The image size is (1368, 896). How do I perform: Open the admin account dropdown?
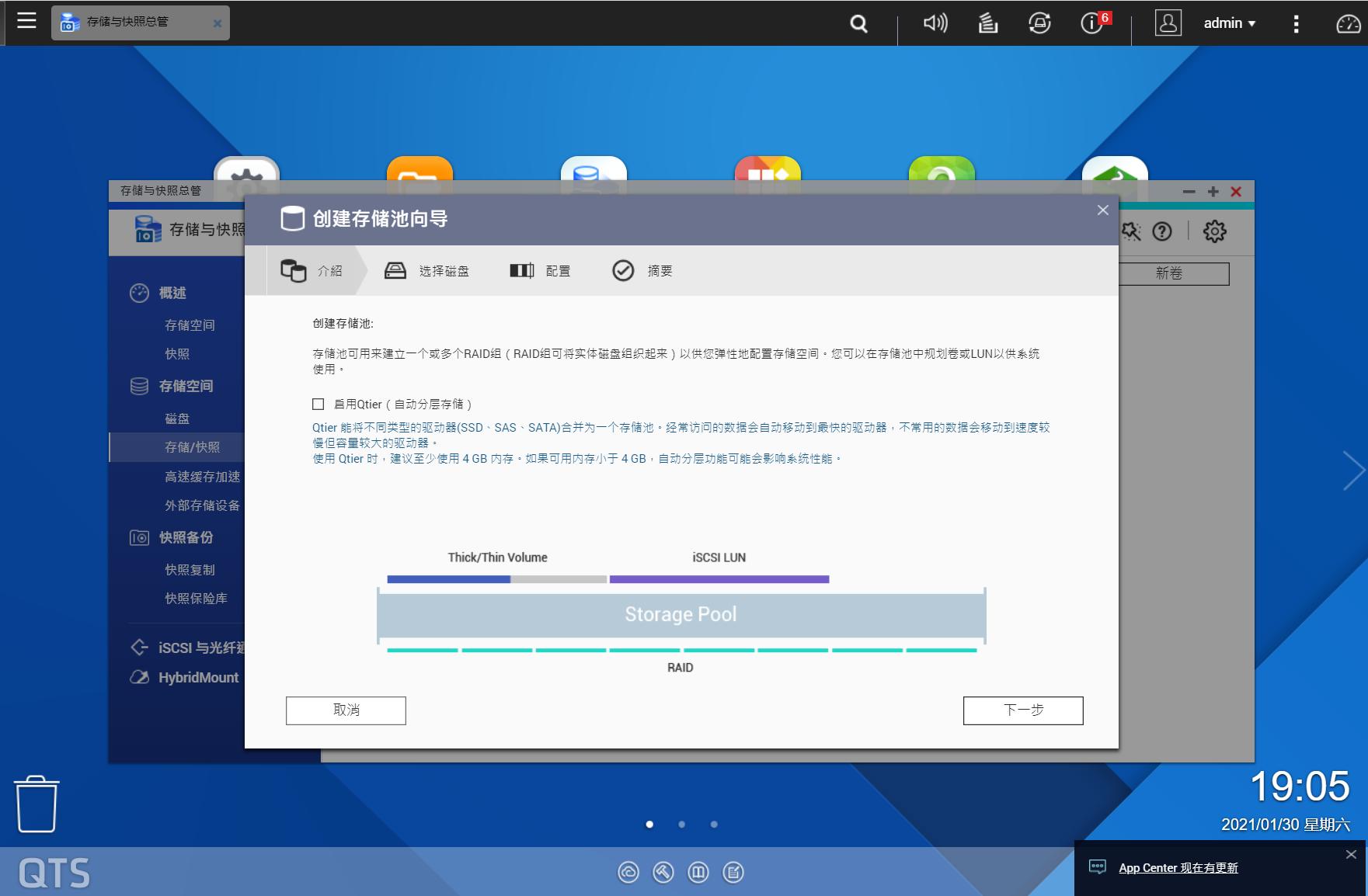(1229, 23)
